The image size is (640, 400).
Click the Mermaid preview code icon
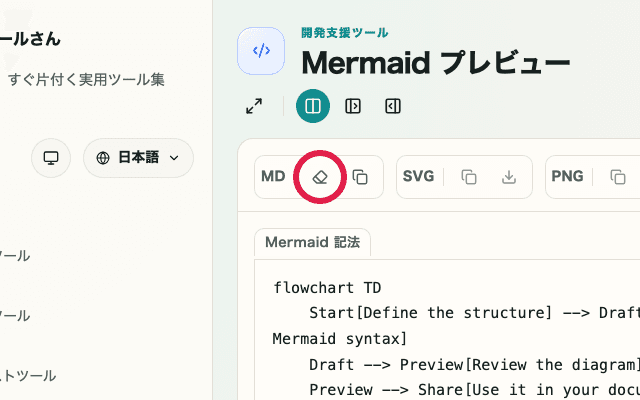coord(261,51)
